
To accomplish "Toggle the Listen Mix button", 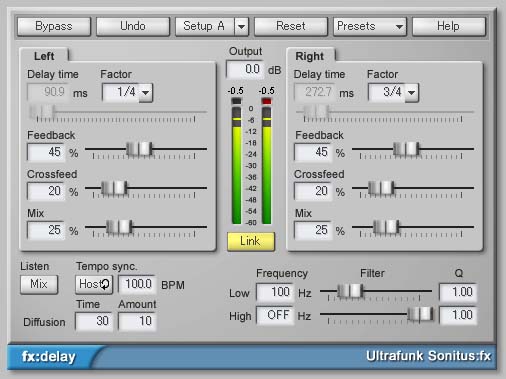I will [39, 284].
